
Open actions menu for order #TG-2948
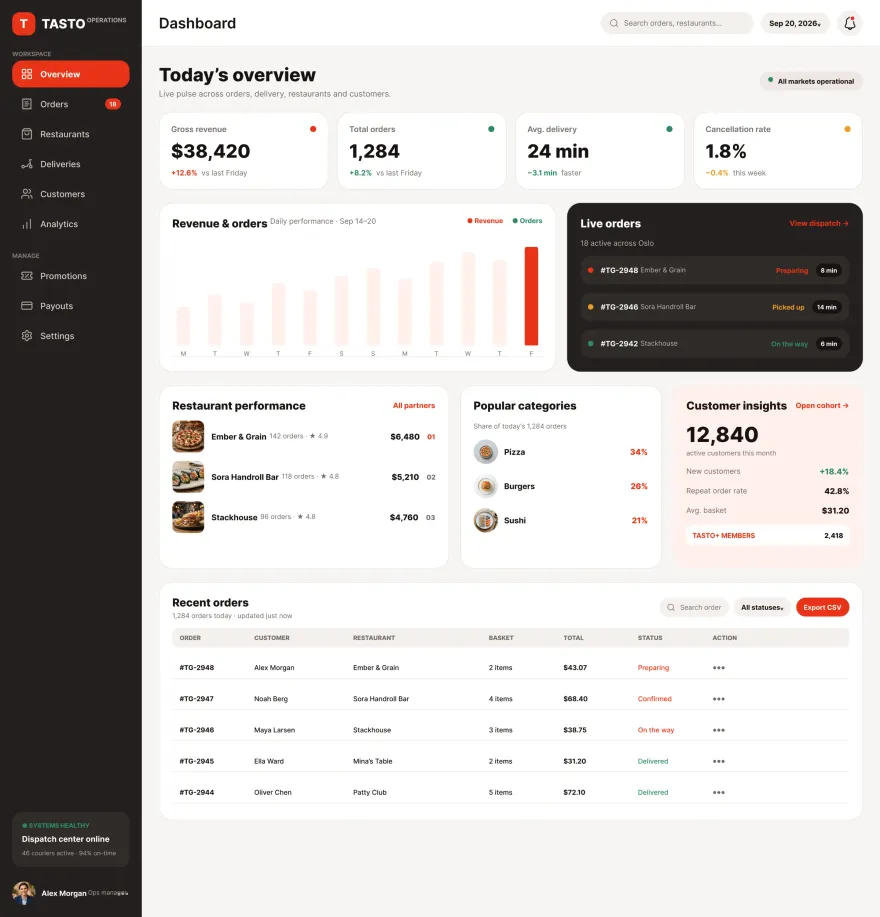tap(719, 668)
